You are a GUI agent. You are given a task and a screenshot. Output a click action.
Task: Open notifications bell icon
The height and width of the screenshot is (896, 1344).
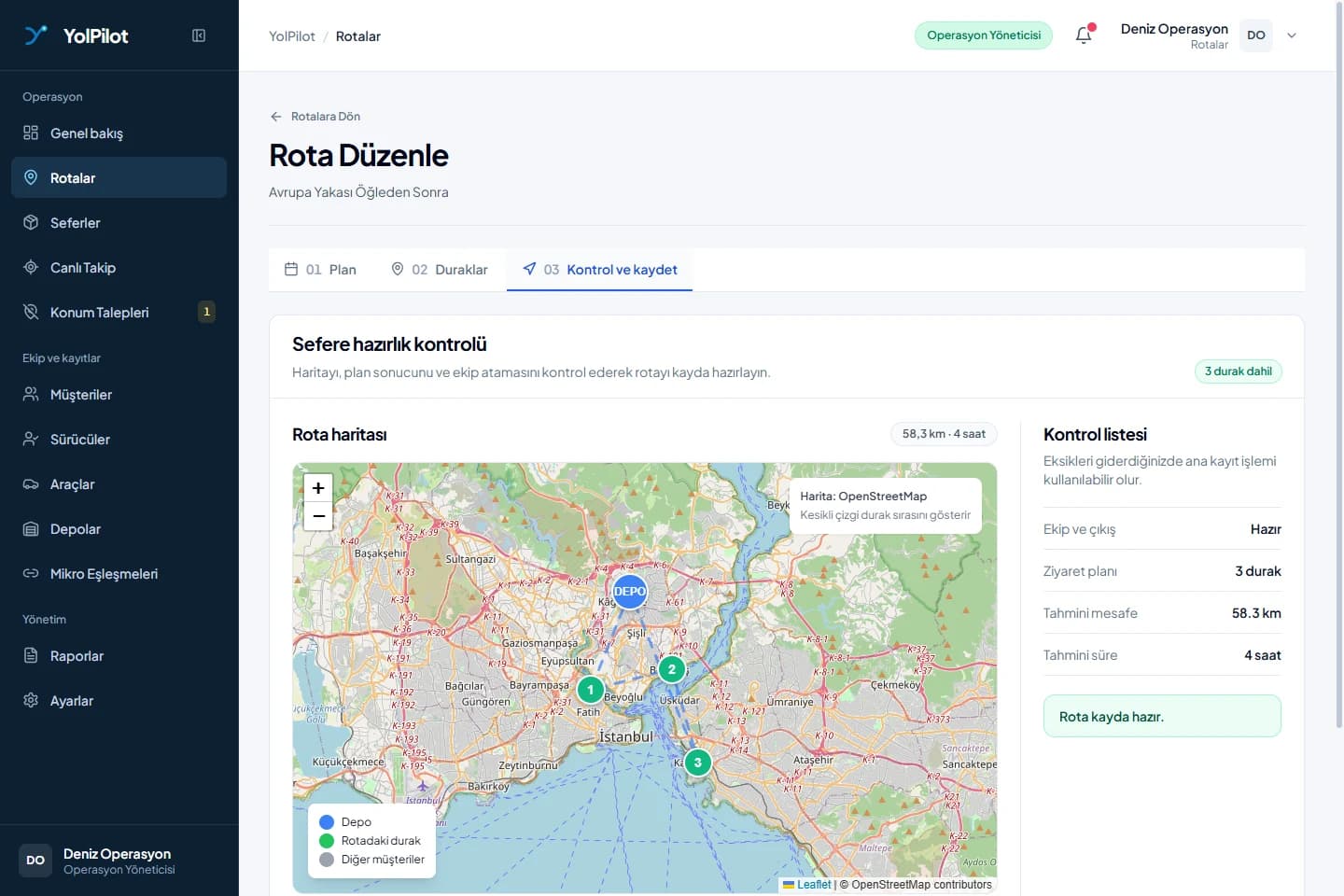1084,35
